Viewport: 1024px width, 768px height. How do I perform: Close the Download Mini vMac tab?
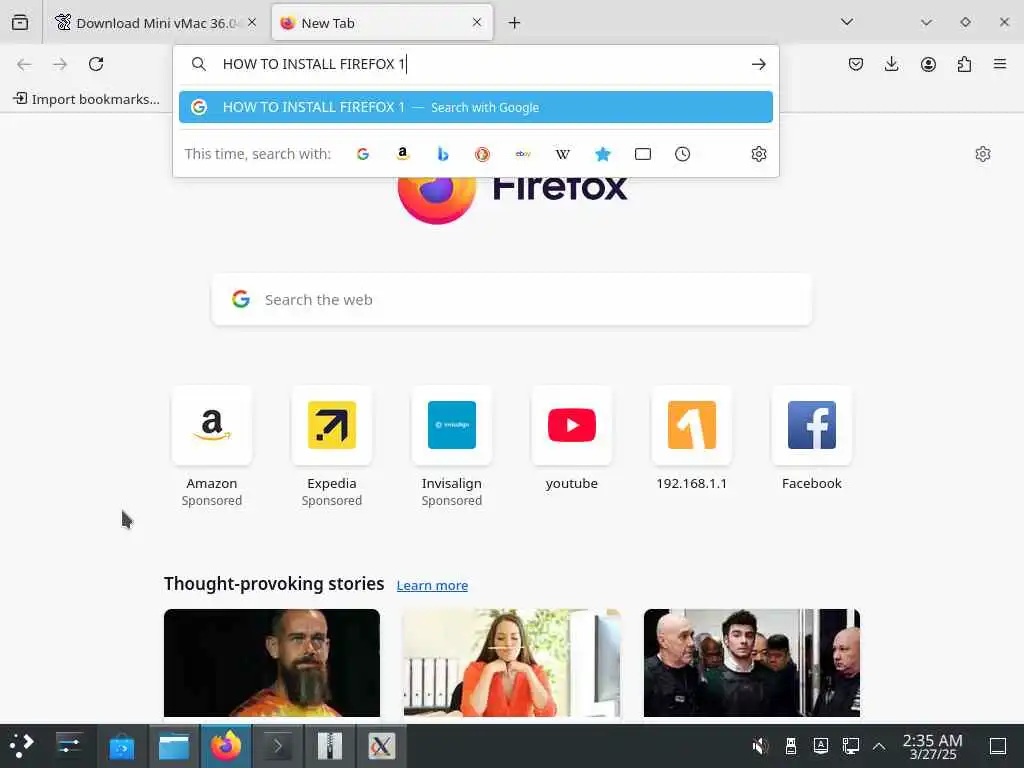pos(252,22)
